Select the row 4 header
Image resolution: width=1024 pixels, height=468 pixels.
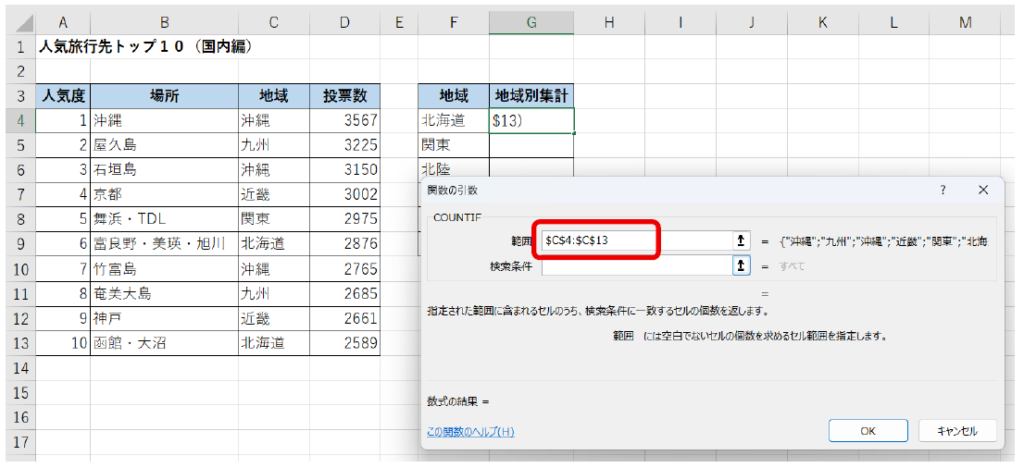point(17,120)
